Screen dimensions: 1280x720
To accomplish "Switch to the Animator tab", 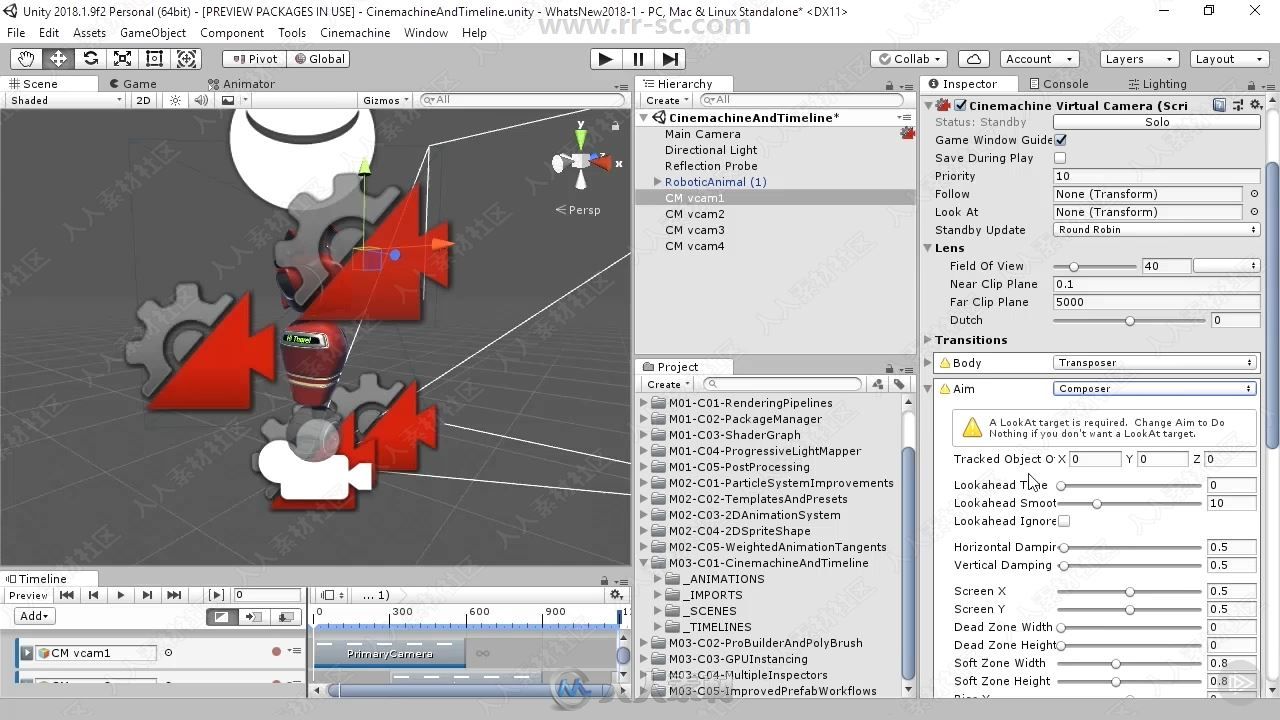I will point(241,84).
